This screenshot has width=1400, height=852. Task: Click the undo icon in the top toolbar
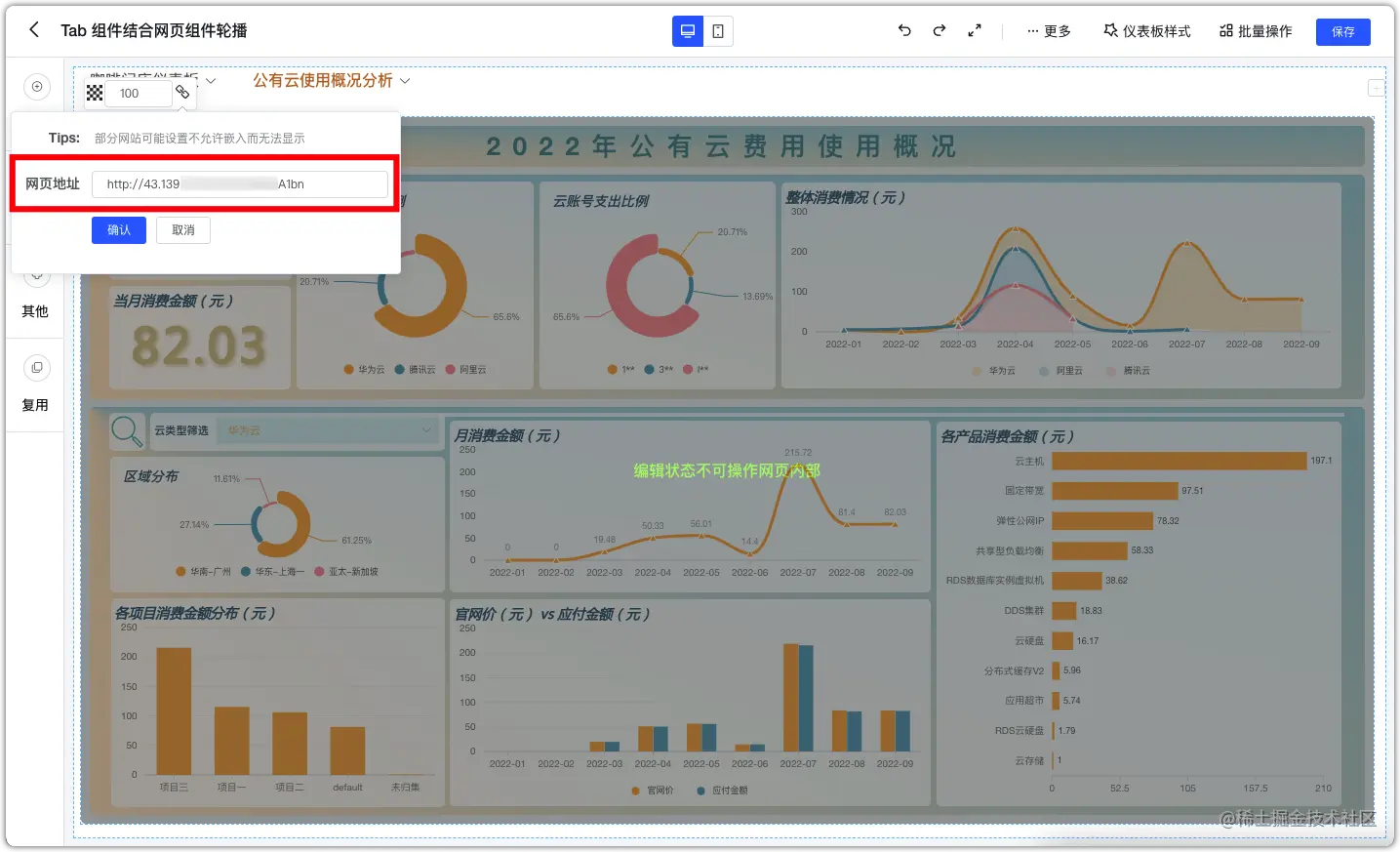point(903,30)
